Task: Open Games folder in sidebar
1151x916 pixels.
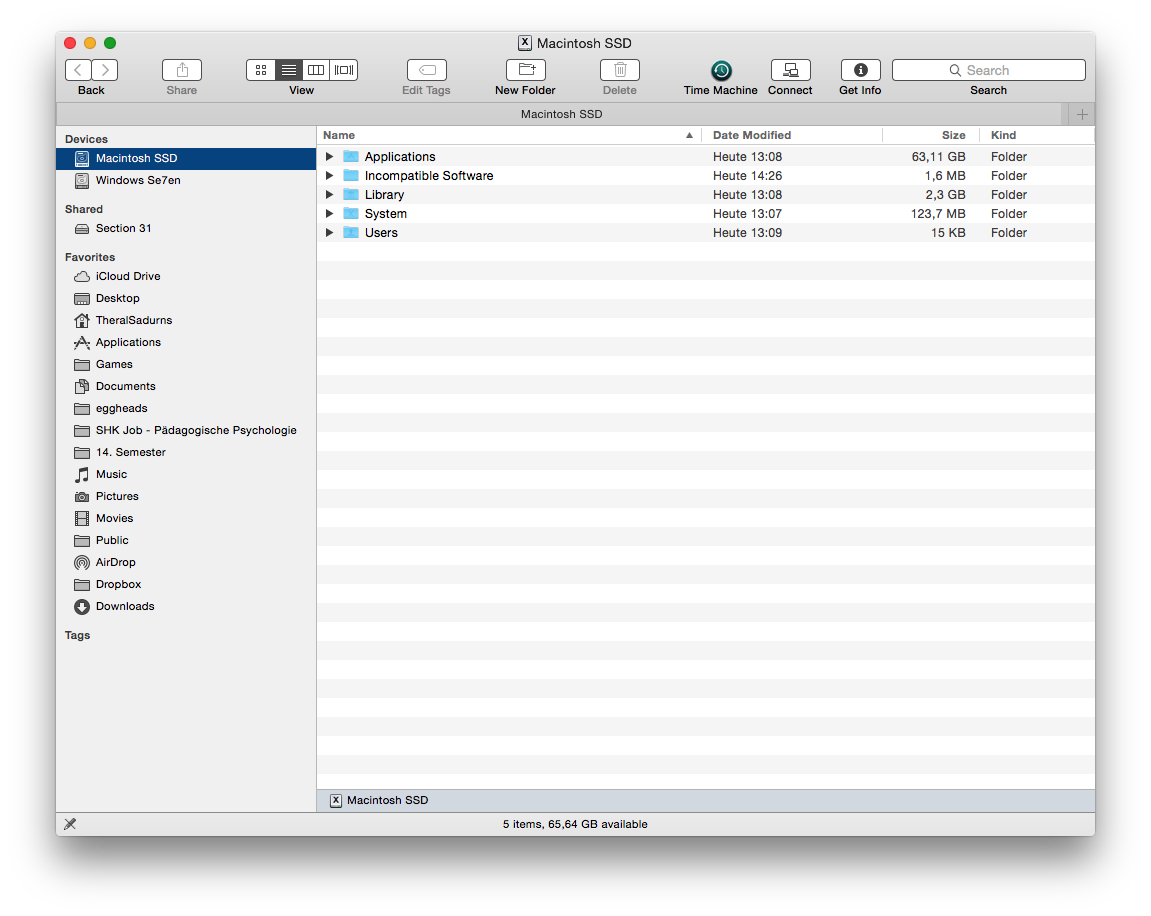Action: point(186,365)
